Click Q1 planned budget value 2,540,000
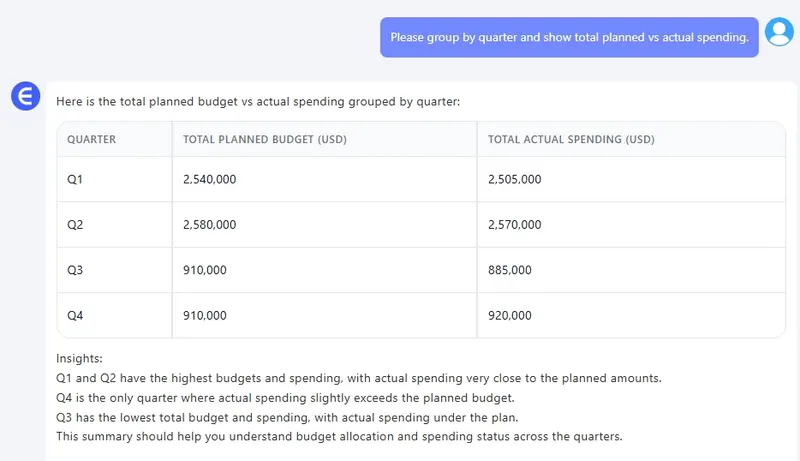Screen dimensions: 800x461 tap(210, 180)
